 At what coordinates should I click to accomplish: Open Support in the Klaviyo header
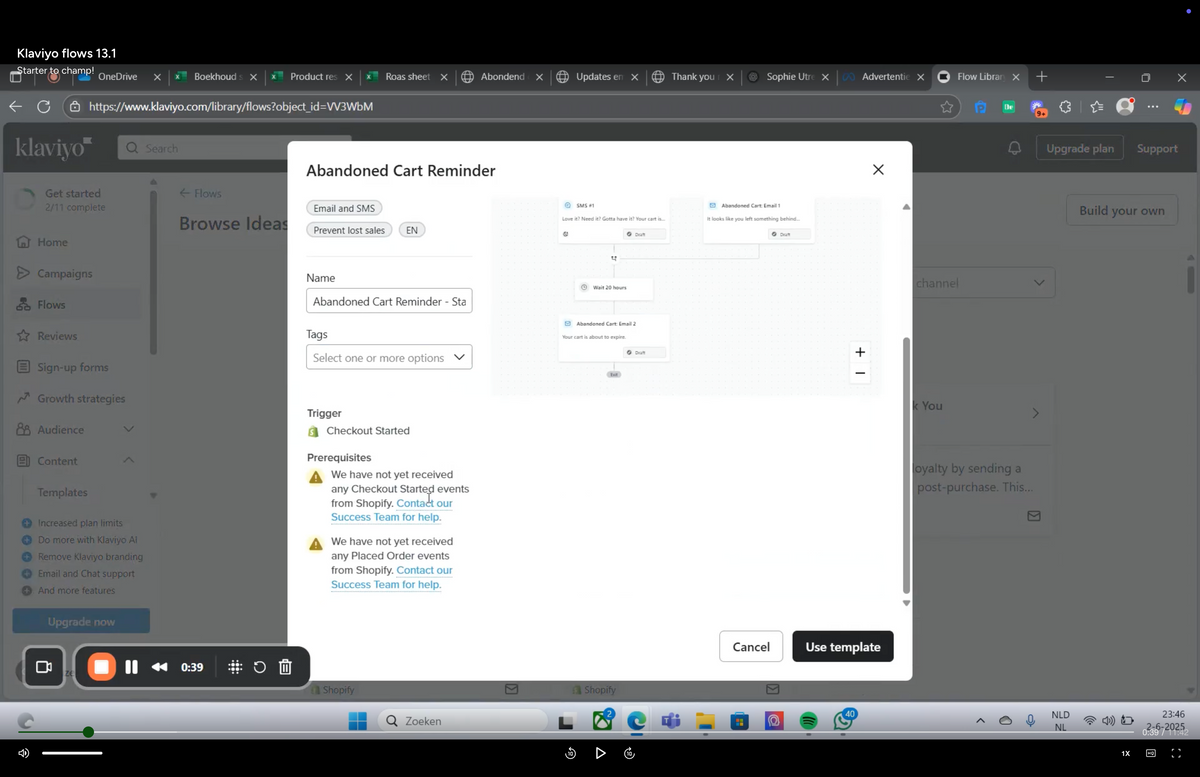[x=1157, y=148]
